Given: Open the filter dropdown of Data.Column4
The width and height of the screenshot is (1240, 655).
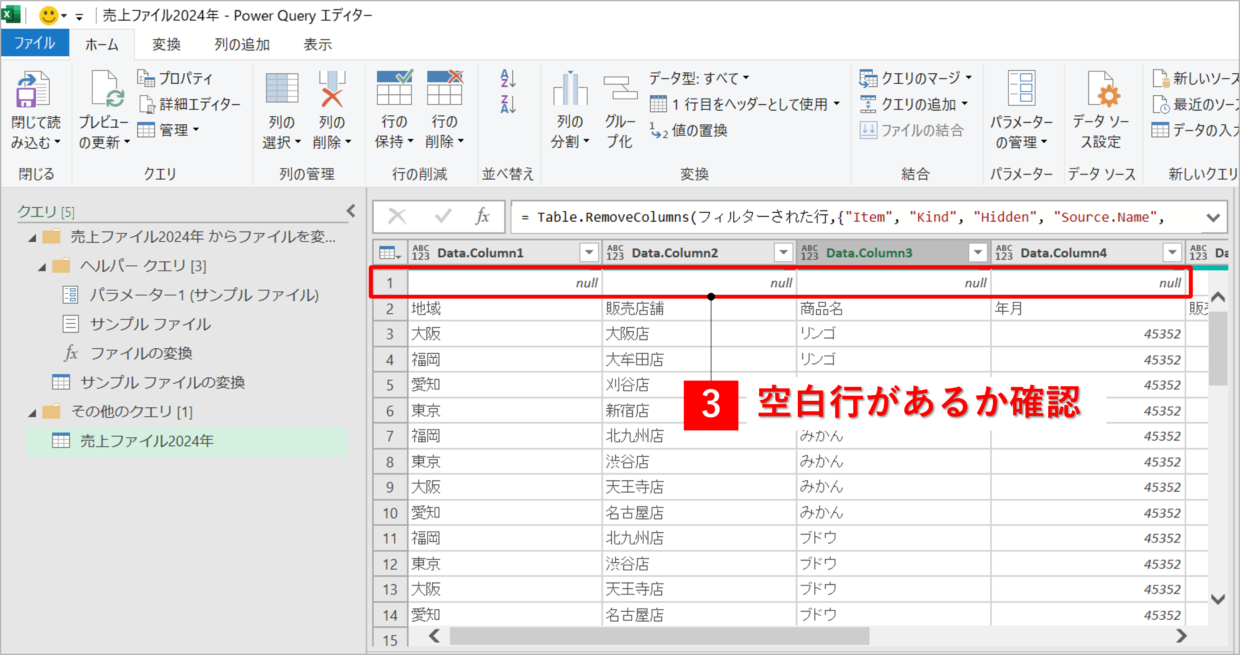Looking at the screenshot, I should [x=1172, y=254].
